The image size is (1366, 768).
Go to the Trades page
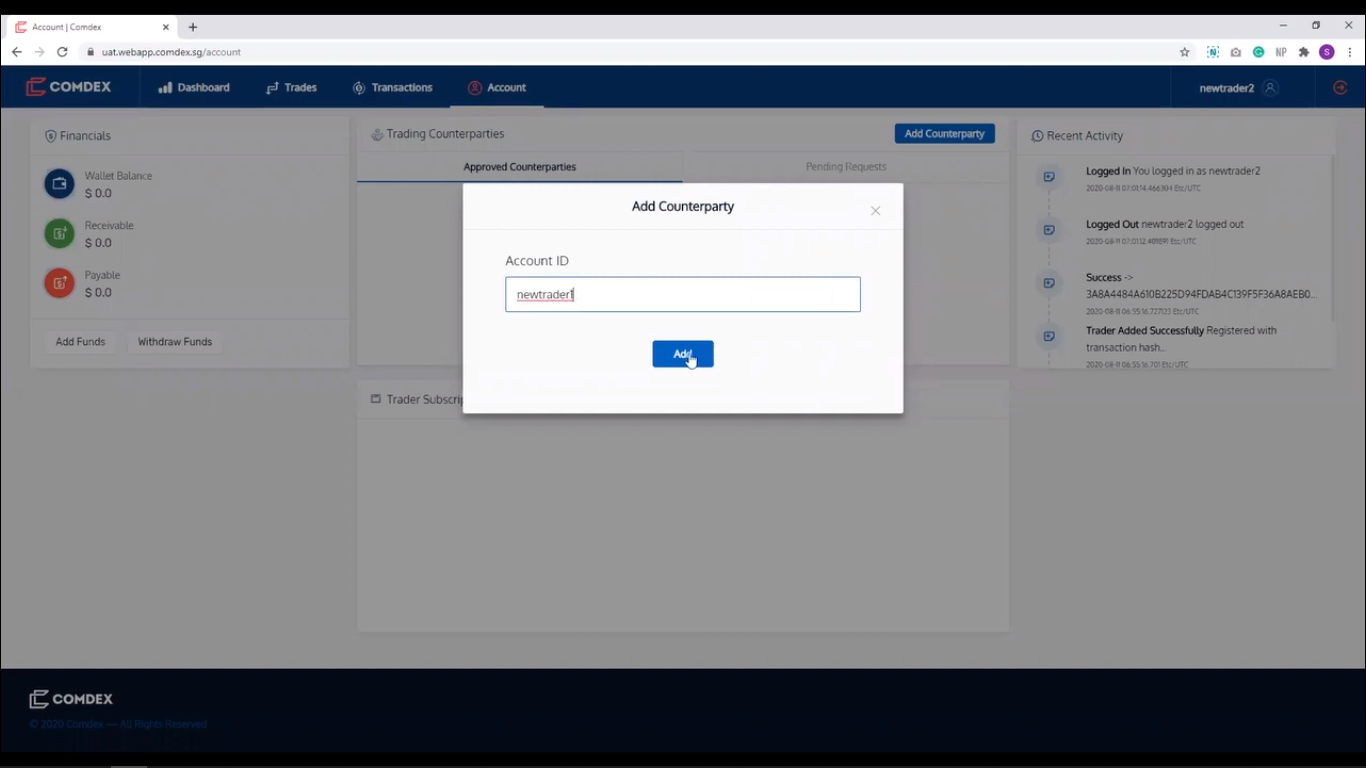coord(291,88)
